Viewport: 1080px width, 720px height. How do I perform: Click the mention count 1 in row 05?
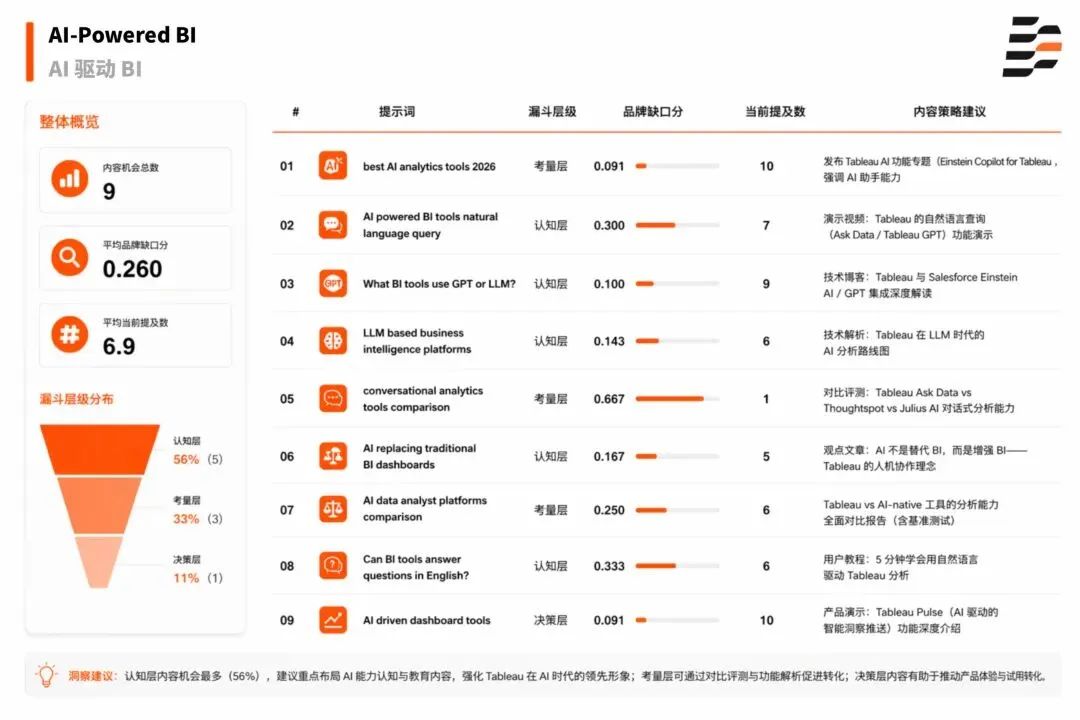pos(766,399)
